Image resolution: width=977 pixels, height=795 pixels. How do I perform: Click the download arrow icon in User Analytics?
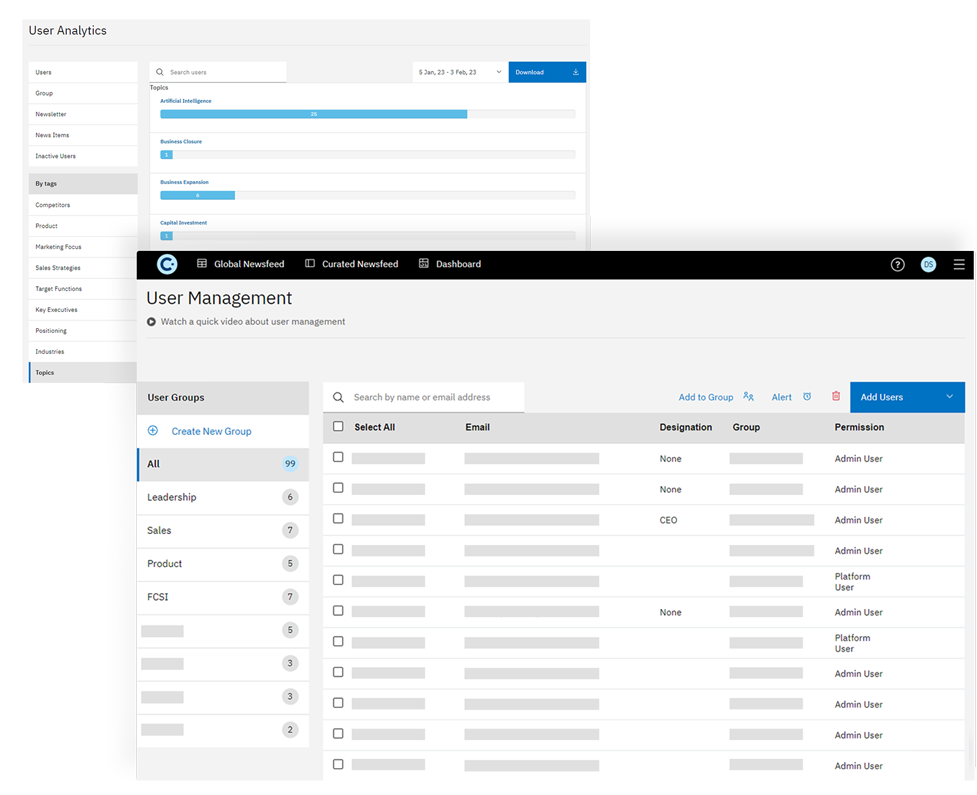tap(576, 72)
